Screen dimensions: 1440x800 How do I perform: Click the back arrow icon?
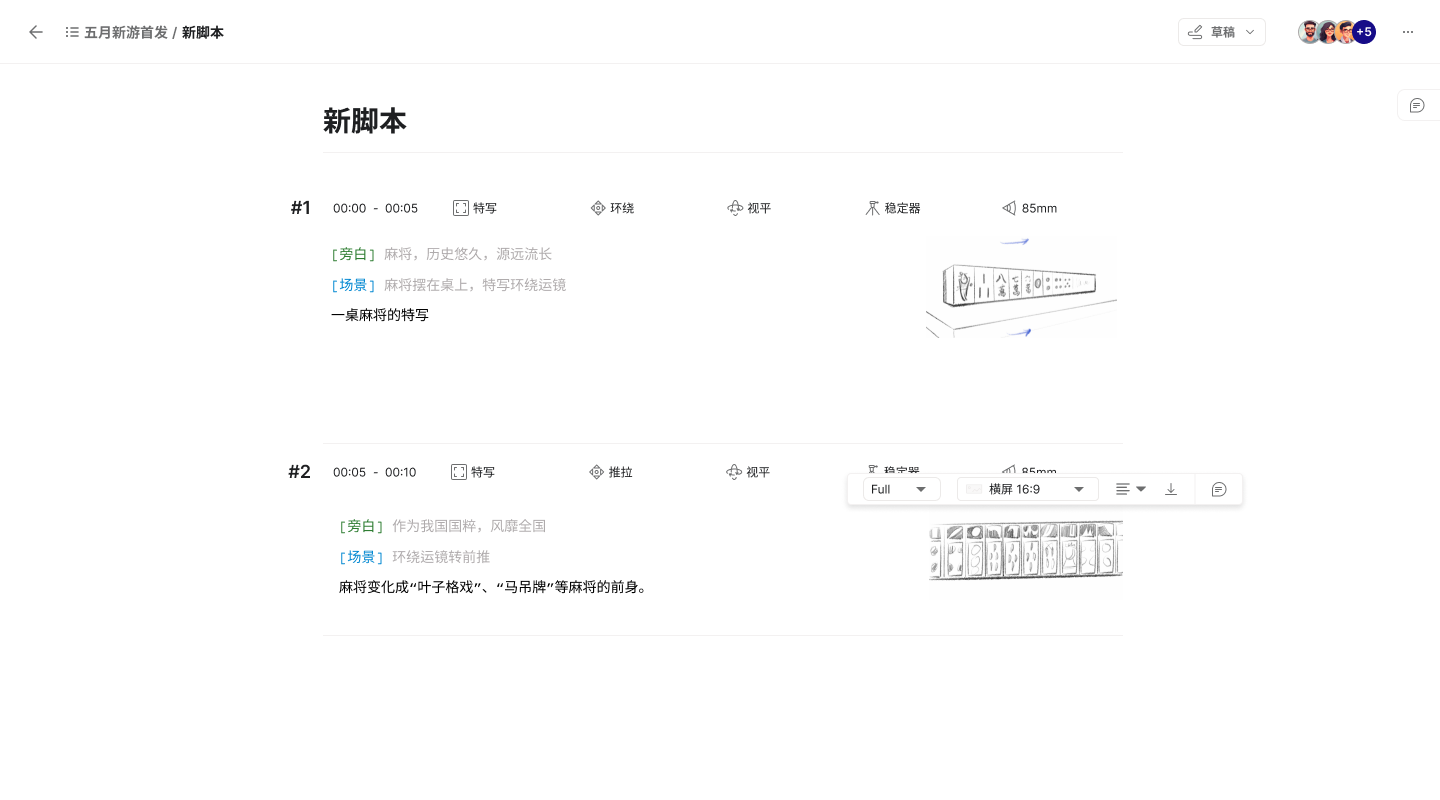coord(36,32)
